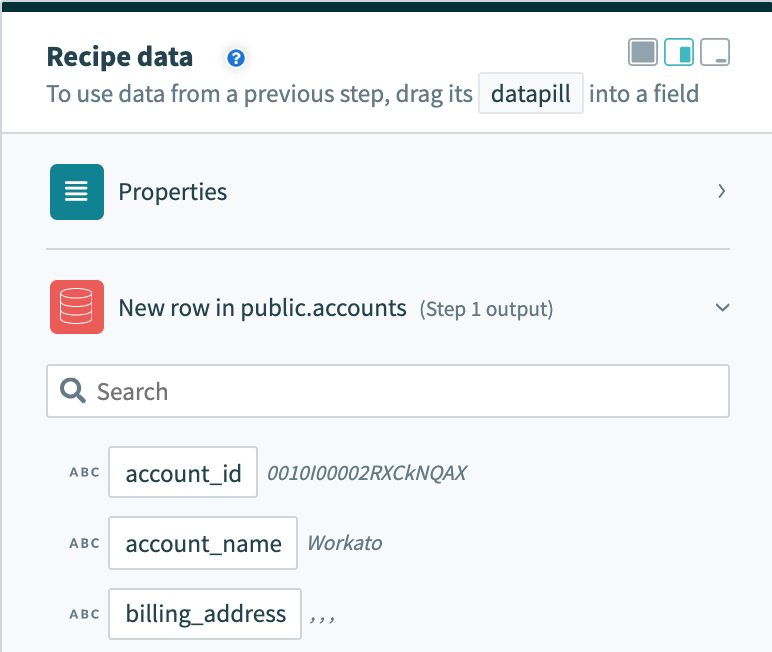Click the red database icon for public.accounts
The height and width of the screenshot is (652, 772).
(x=77, y=308)
